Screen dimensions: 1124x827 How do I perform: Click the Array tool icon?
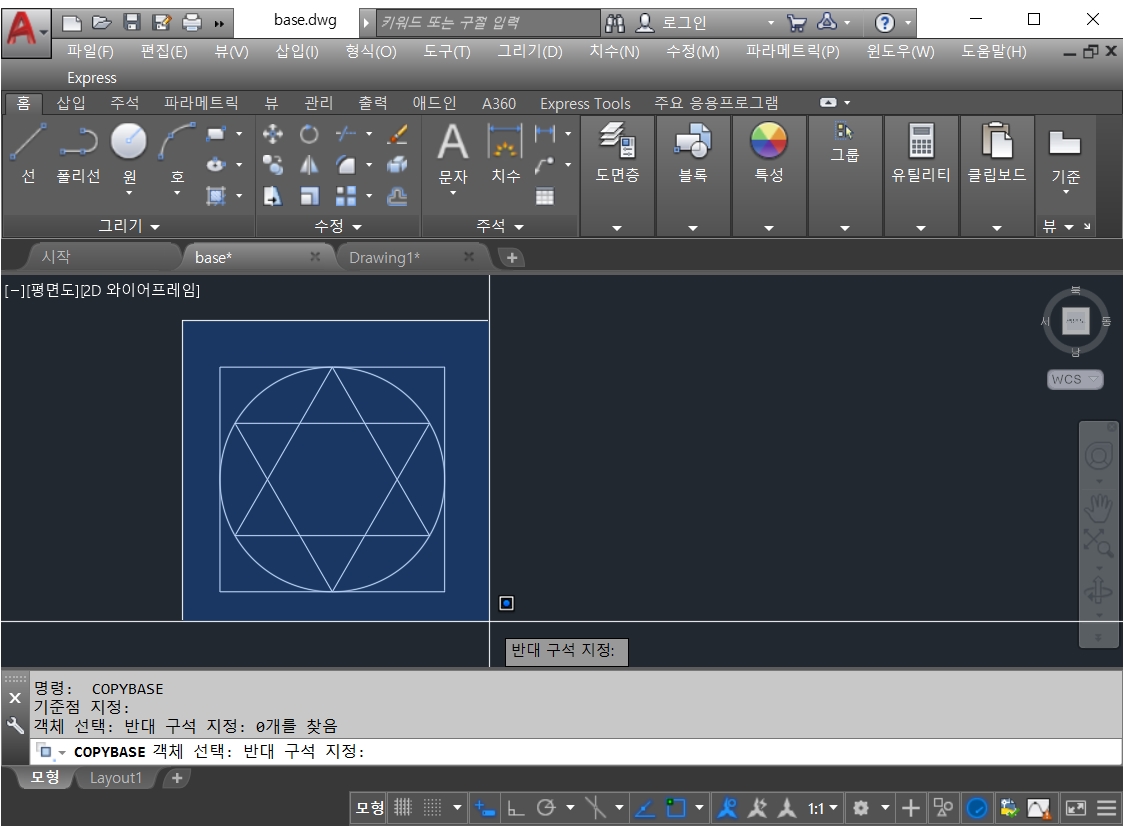346,196
